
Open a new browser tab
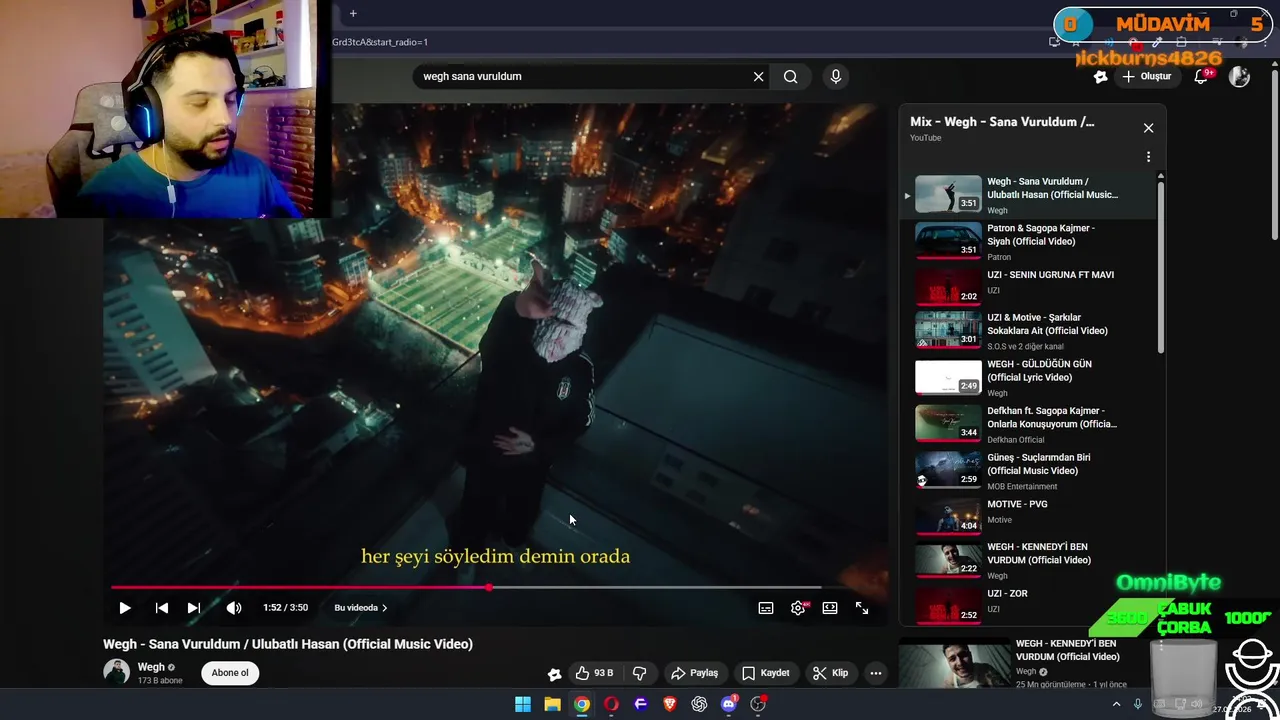click(353, 13)
